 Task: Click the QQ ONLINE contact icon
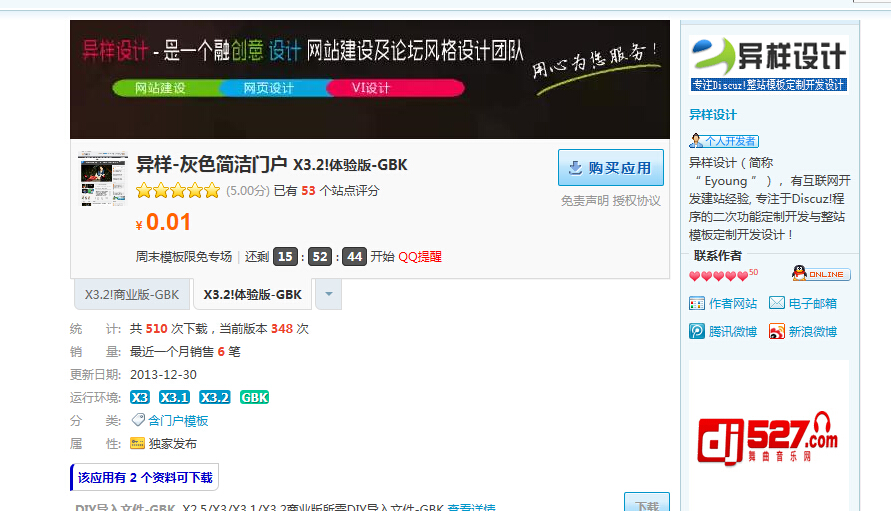pos(821,274)
